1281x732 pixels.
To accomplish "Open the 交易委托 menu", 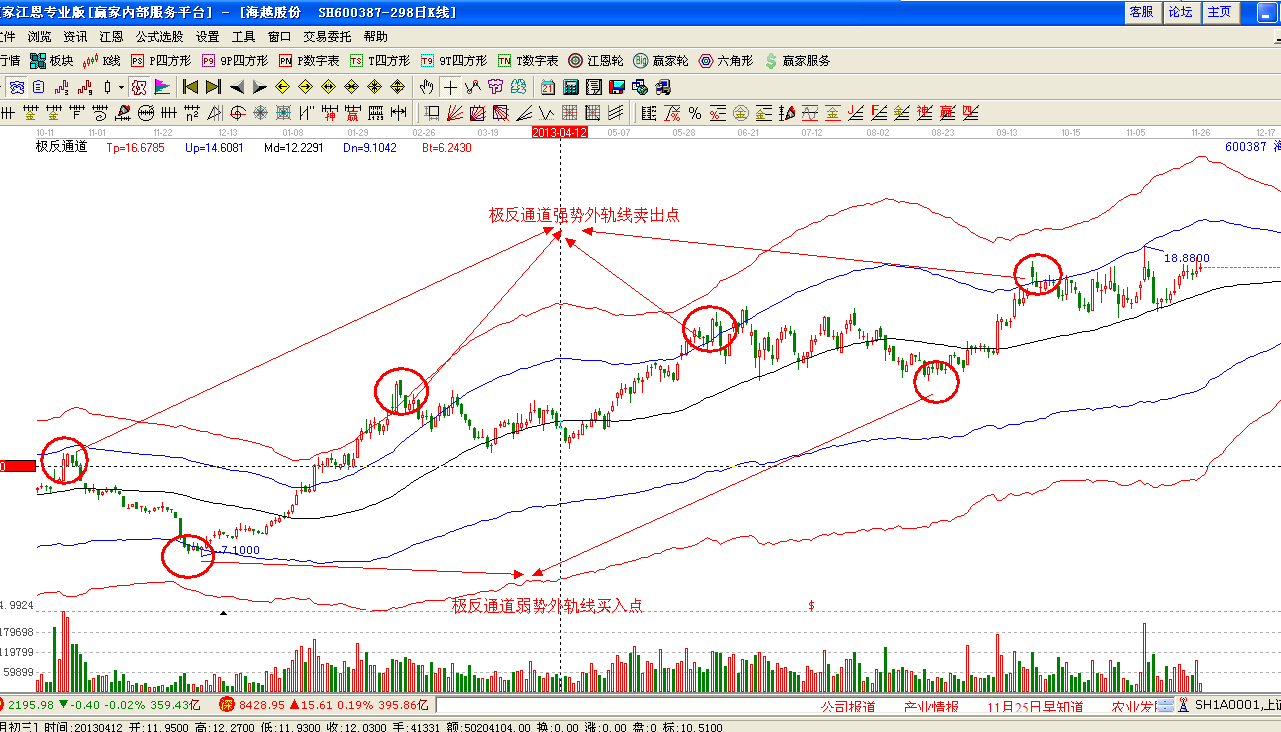I will tap(328, 36).
